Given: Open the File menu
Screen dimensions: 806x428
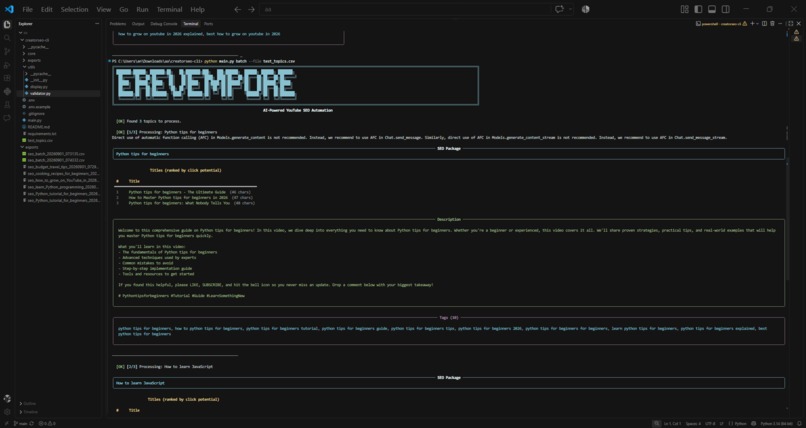Looking at the screenshot, I should pyautogui.click(x=27, y=9).
